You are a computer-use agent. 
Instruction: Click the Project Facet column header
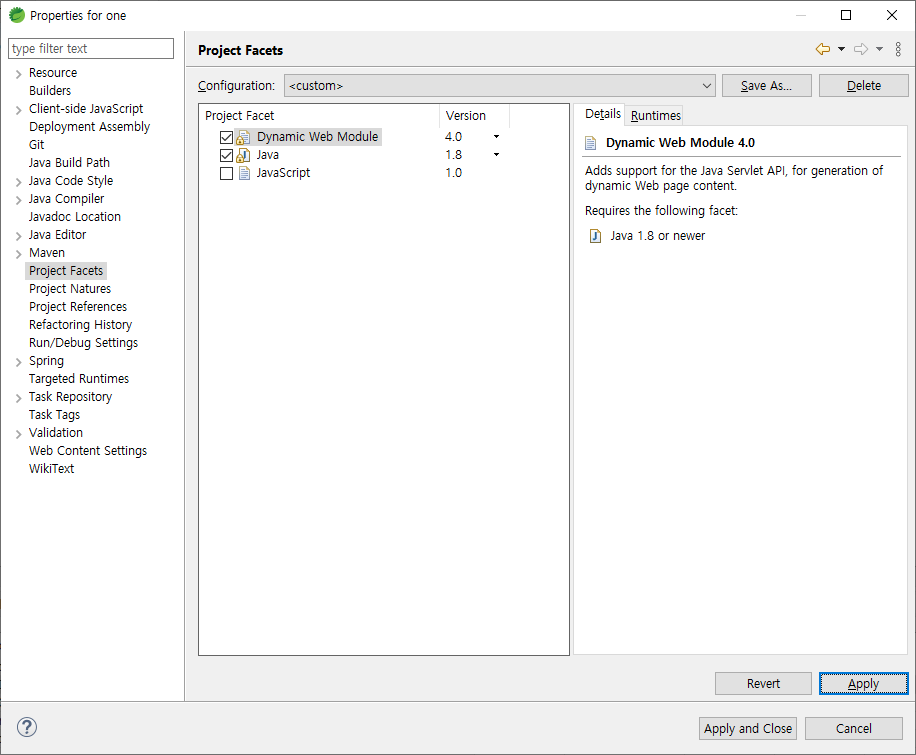pos(319,116)
